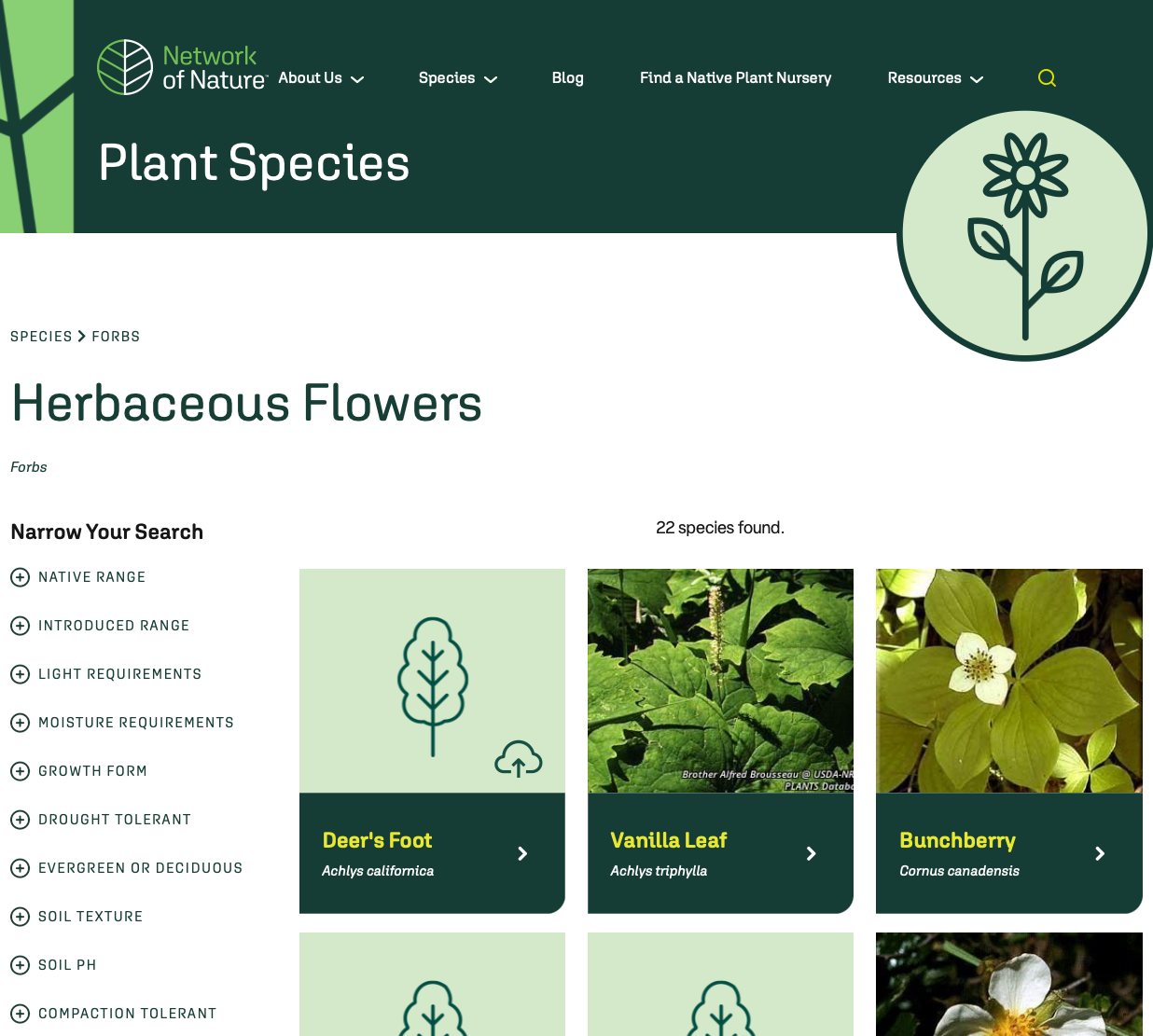Open the Species dropdown menu

[457, 78]
